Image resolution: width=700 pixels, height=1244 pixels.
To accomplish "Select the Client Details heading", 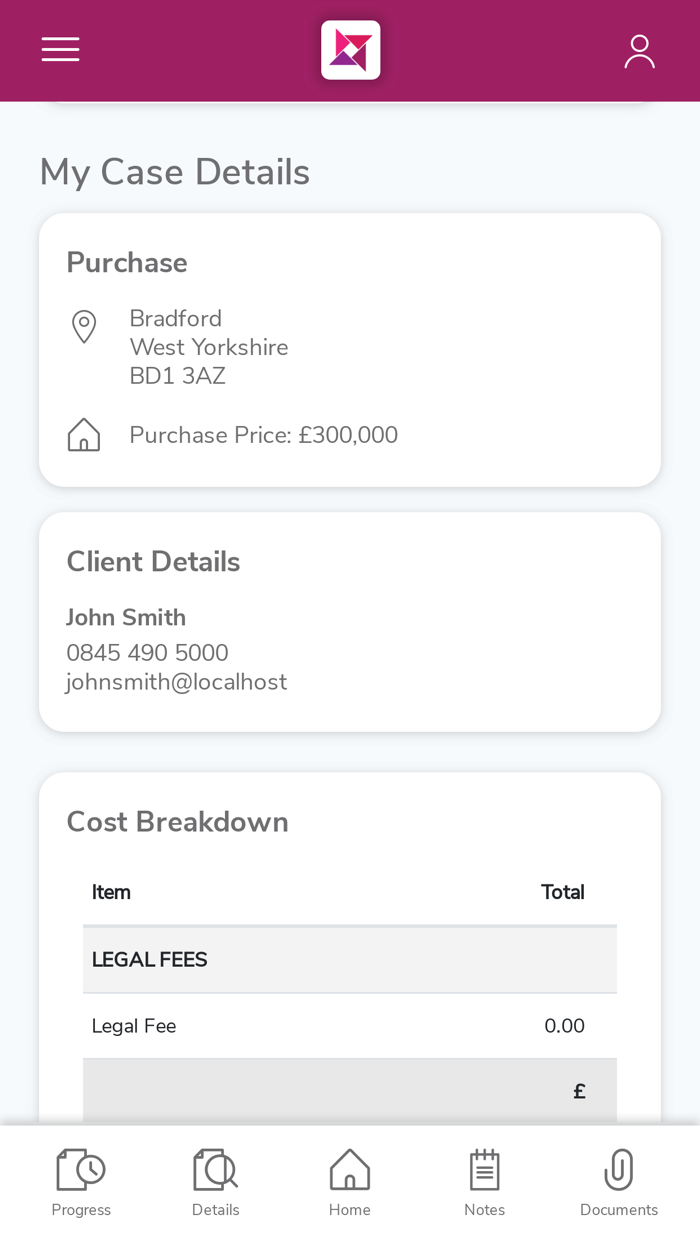I will (x=153, y=561).
